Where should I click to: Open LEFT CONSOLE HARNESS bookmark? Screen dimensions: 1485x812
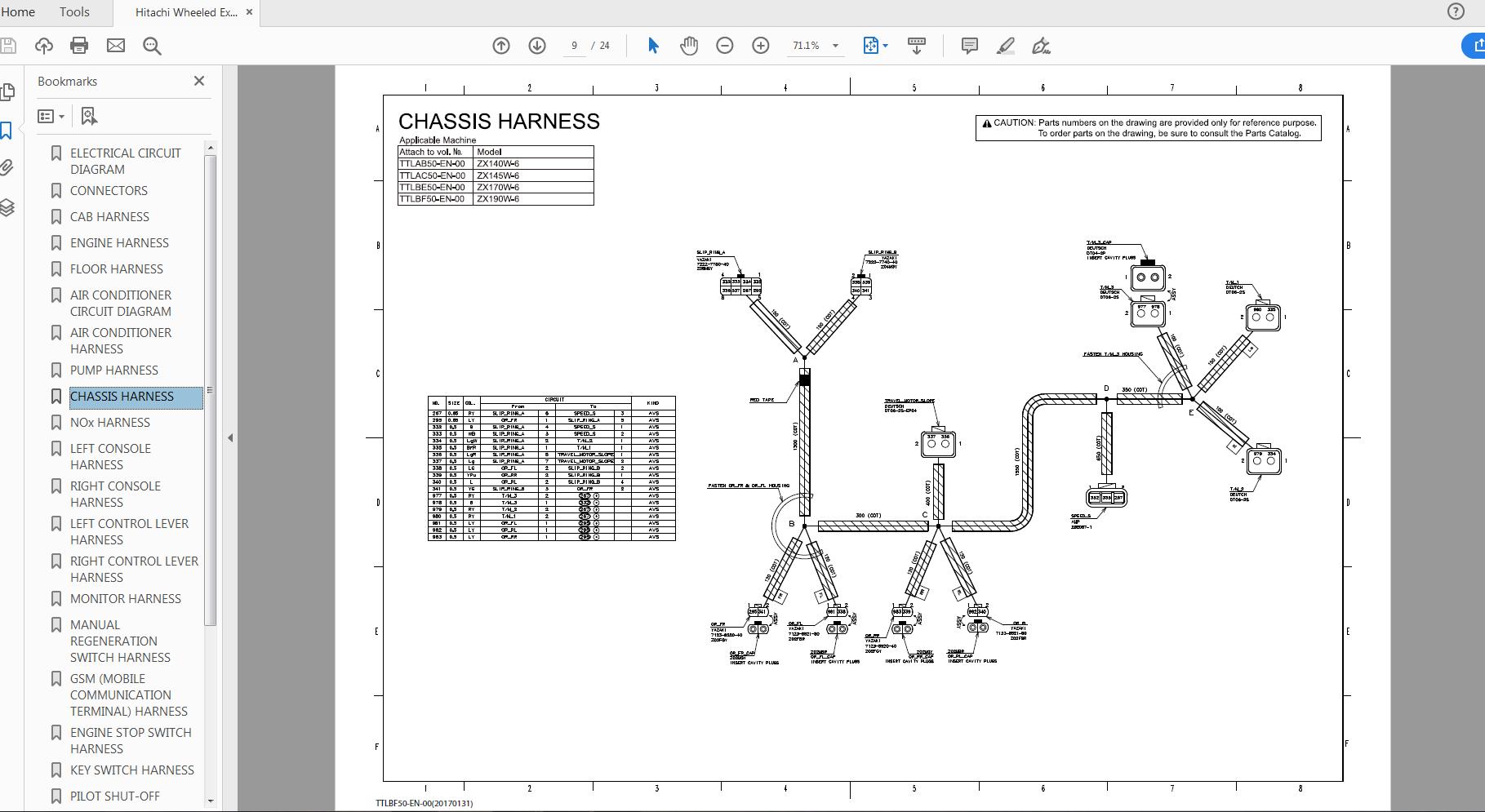tap(110, 456)
